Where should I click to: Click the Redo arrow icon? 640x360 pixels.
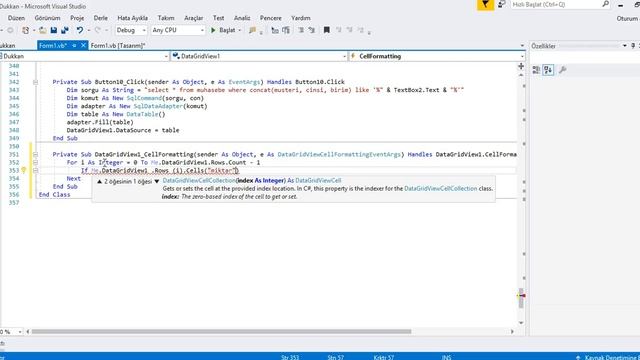tap(98, 30)
